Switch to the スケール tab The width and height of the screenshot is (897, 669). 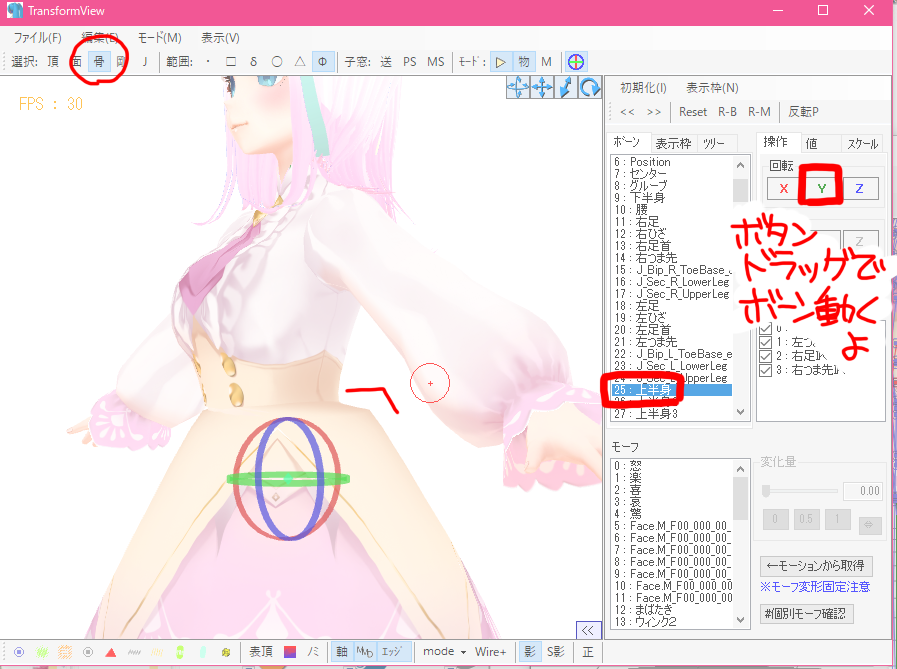pos(863,143)
